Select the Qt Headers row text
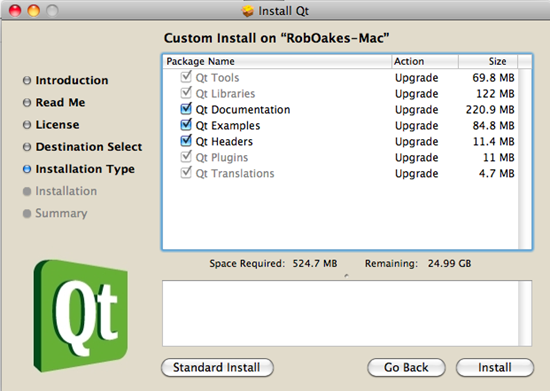The image size is (550, 391). [x=224, y=142]
